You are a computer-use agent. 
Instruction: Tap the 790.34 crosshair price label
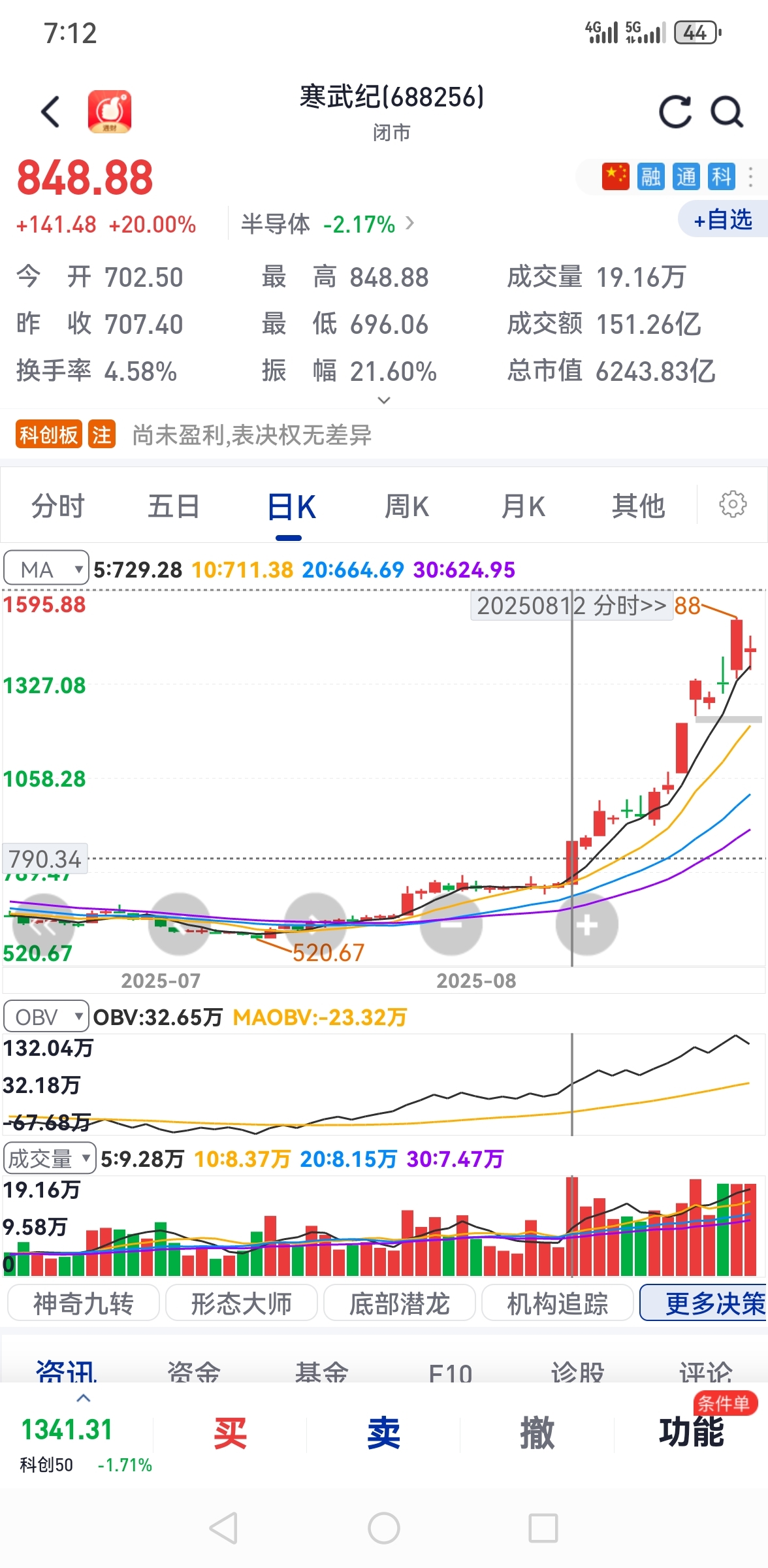pos(44,858)
